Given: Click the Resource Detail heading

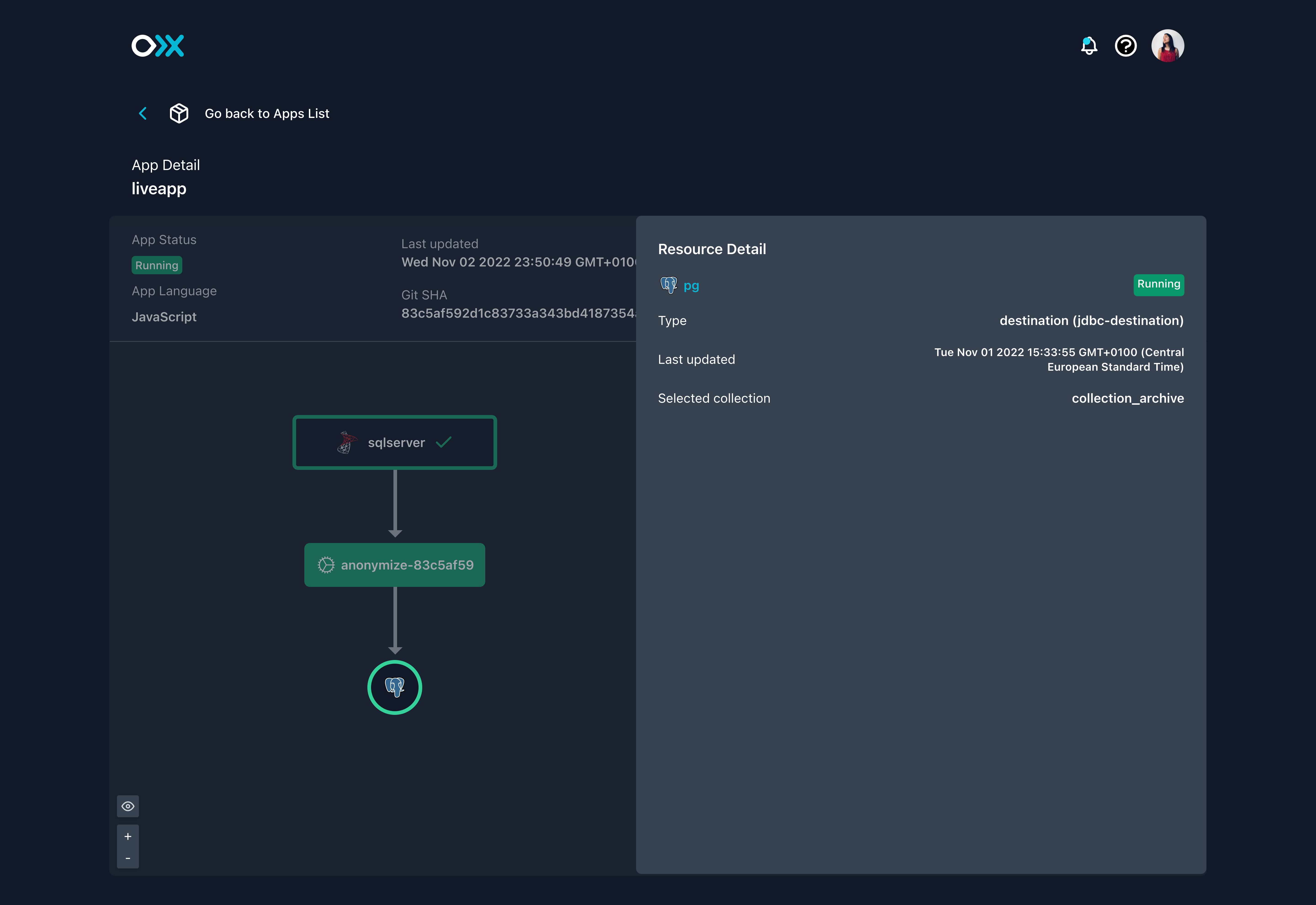Looking at the screenshot, I should 712,249.
